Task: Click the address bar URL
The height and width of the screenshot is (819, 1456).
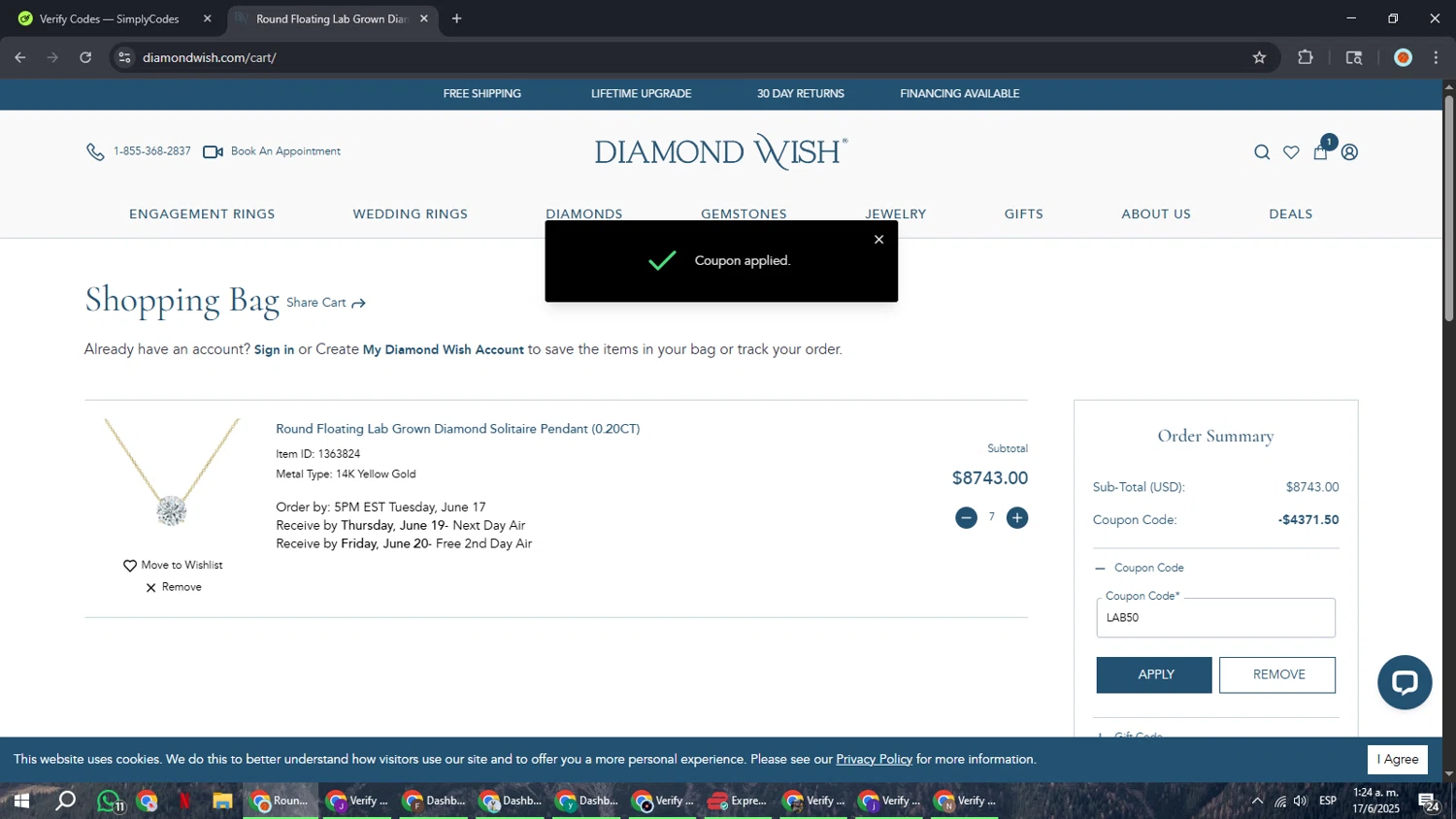Action: pyautogui.click(x=210, y=57)
